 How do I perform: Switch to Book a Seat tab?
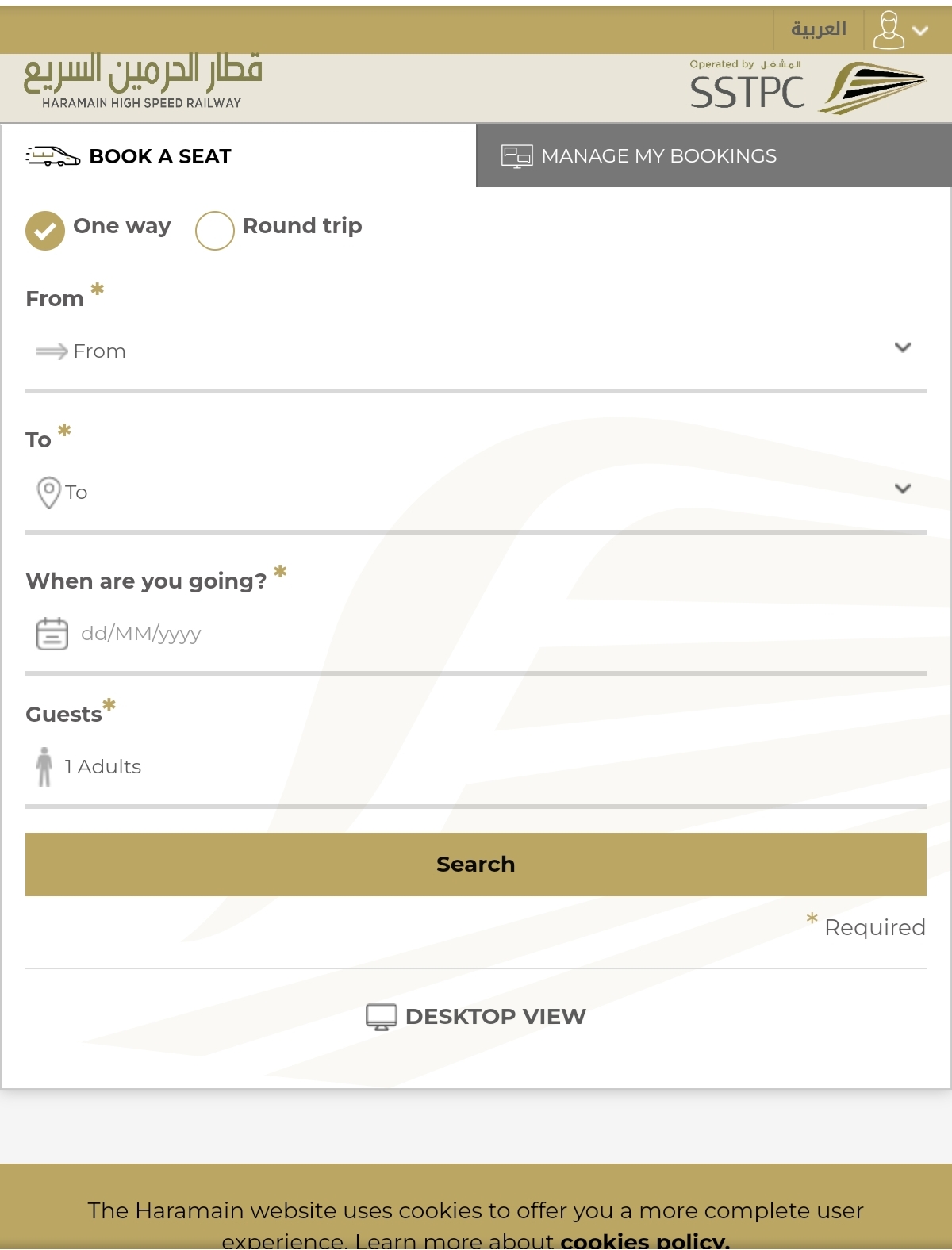click(238, 155)
